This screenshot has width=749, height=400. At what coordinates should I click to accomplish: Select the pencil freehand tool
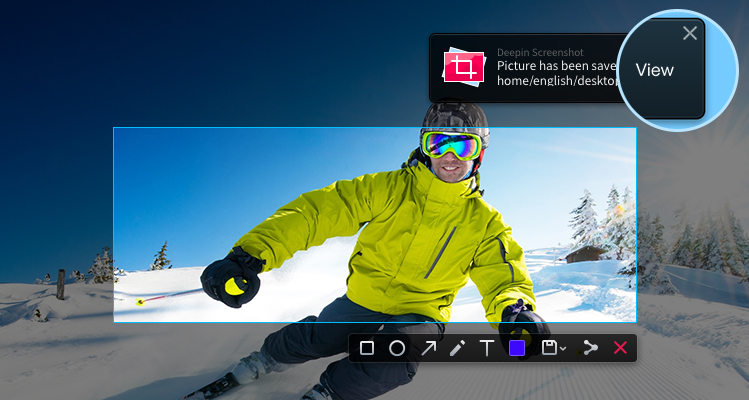[457, 348]
